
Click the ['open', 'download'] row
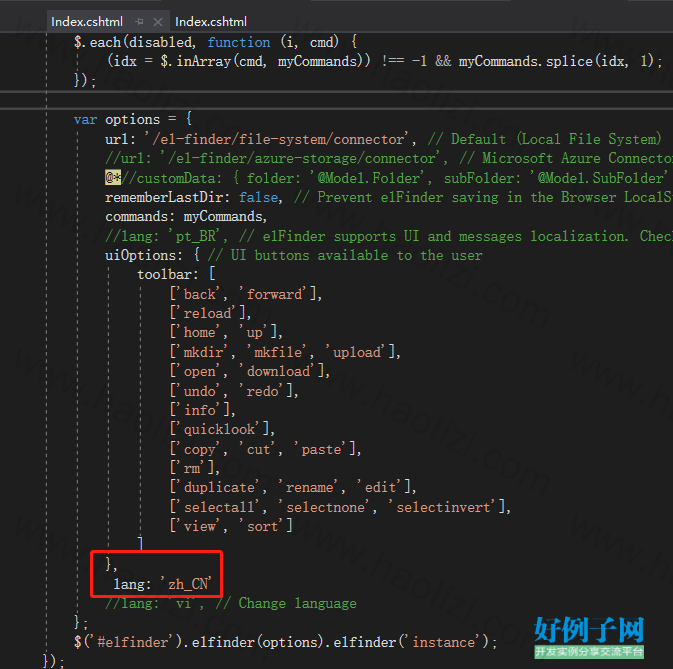(249, 371)
